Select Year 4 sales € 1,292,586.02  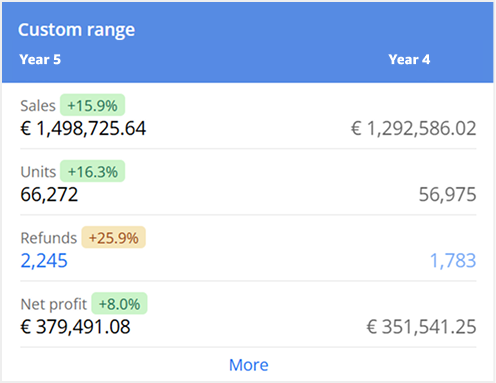[x=413, y=129]
